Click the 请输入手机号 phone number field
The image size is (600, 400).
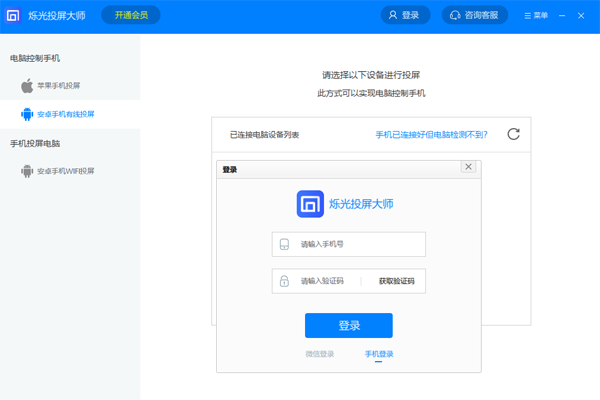click(x=349, y=244)
